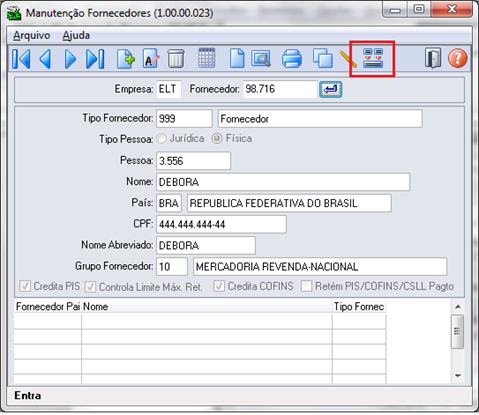Click the Nome column header in grid
Viewport: 479px width, 415px height.
(207, 307)
